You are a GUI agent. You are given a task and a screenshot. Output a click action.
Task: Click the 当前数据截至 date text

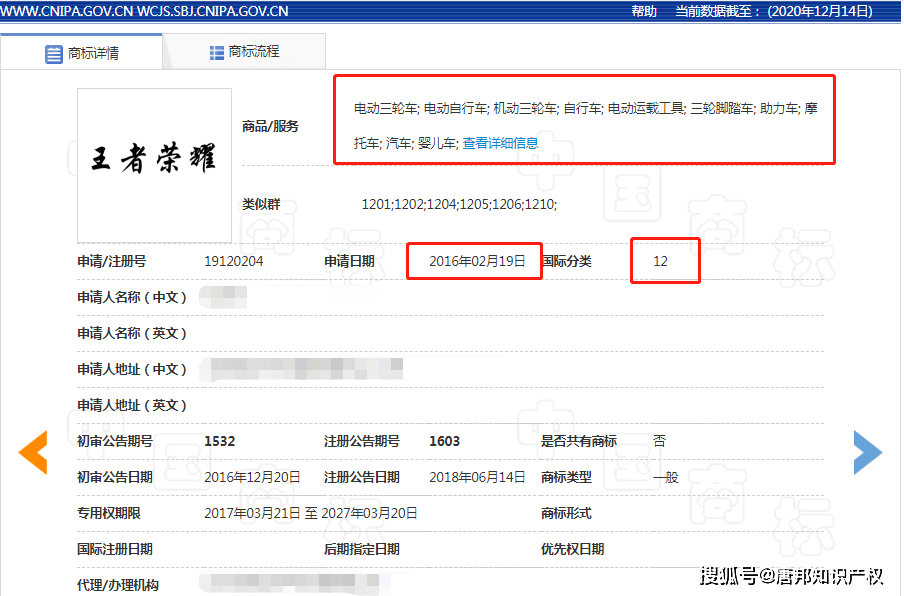click(x=774, y=11)
